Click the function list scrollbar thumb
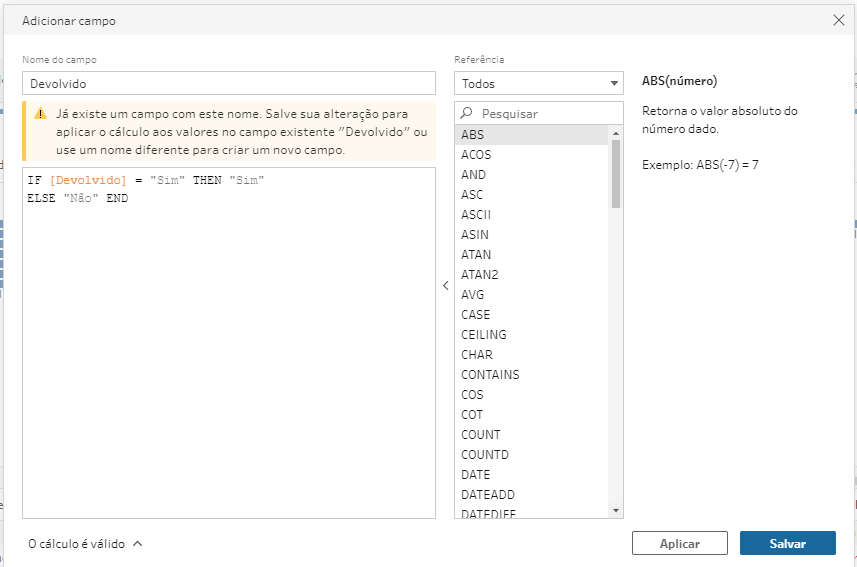Image resolution: width=857 pixels, height=567 pixels. tap(616, 174)
